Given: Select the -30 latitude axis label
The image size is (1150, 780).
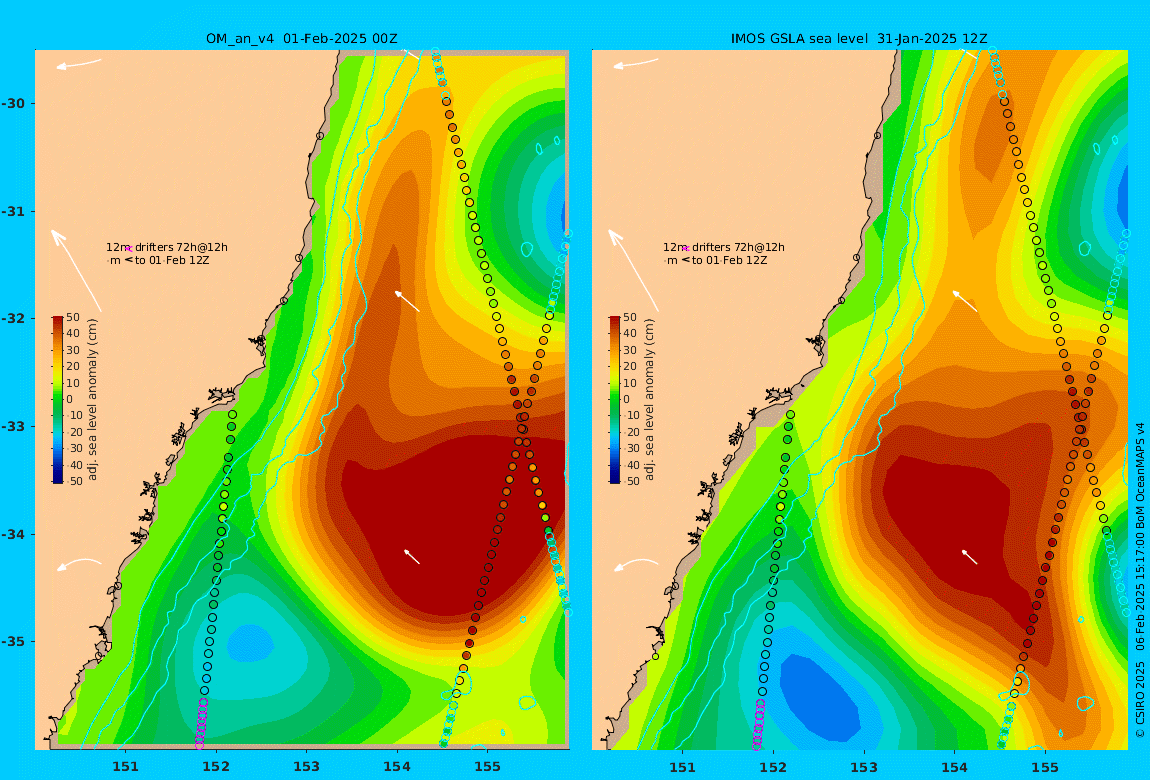Looking at the screenshot, I should coord(13,103).
